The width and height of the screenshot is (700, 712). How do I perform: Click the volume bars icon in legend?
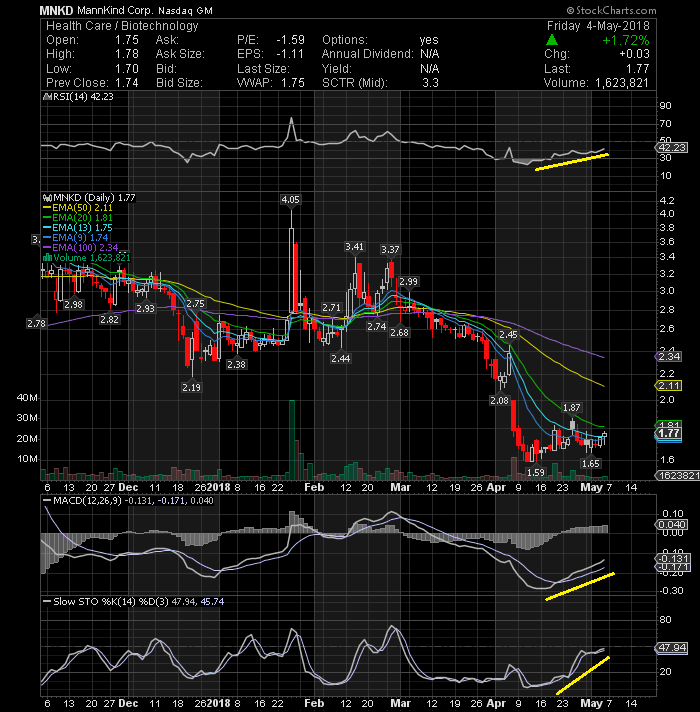[x=47, y=258]
